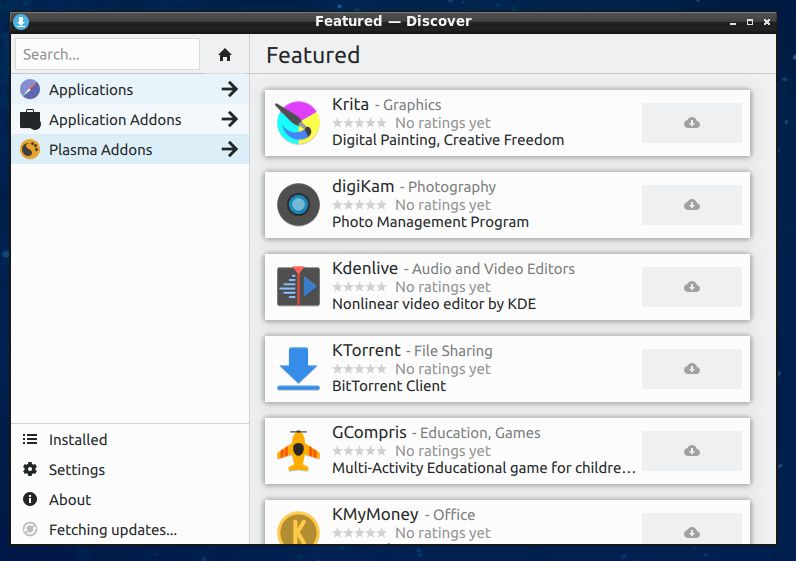Click the 'Featured' page heading
Screen dimensions: 796x561
click(x=313, y=55)
